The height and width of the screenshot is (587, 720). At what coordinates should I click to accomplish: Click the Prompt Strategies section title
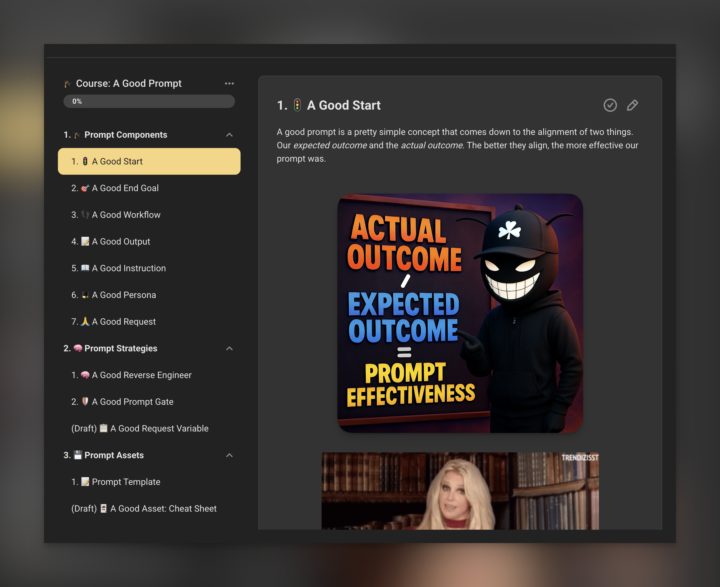click(120, 349)
